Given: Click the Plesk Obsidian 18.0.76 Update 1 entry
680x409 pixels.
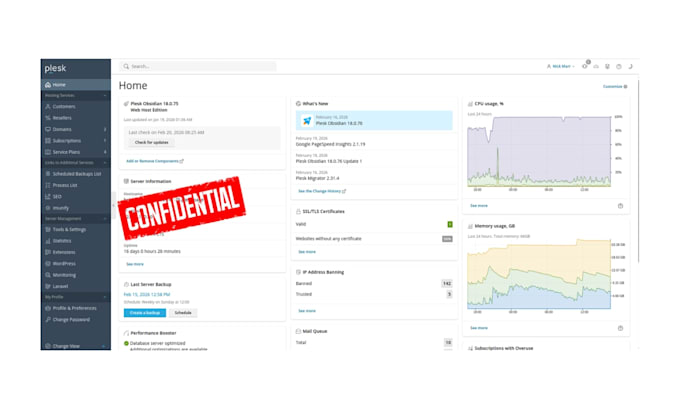Looking at the screenshot, I should tap(329, 161).
